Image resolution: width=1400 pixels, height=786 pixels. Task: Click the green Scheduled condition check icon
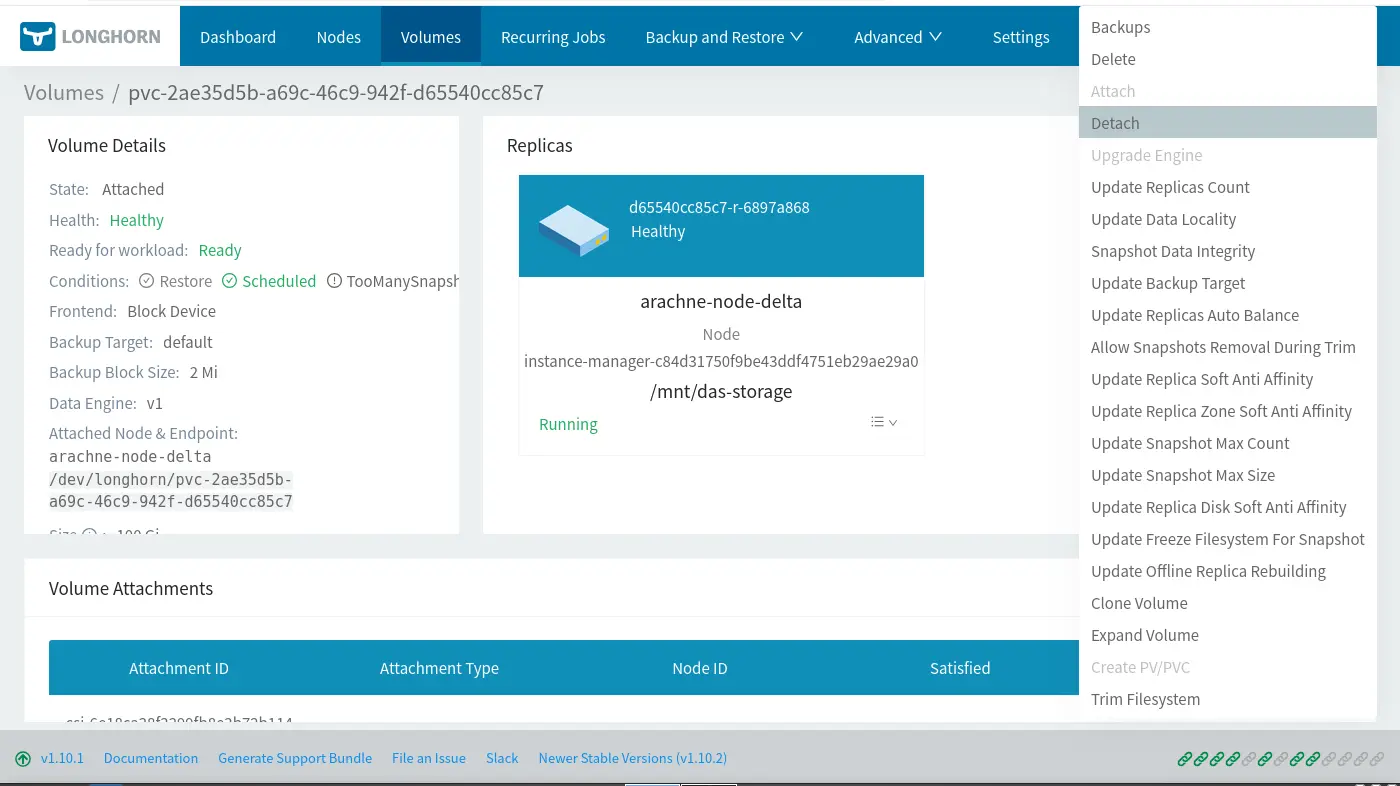(229, 281)
